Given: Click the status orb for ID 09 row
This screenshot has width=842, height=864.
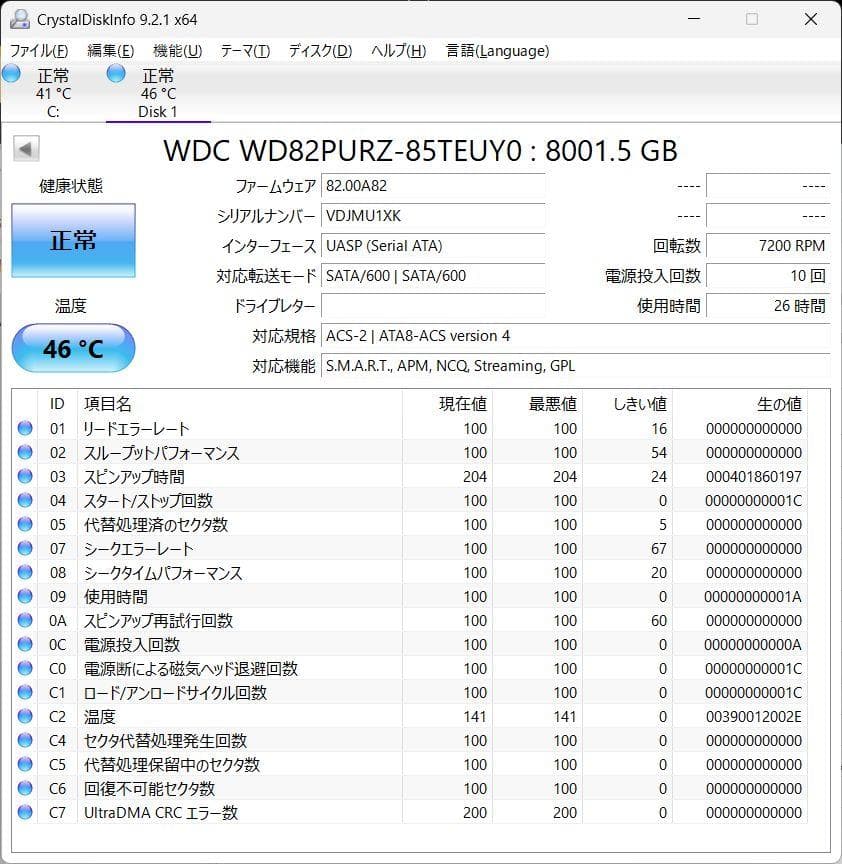Looking at the screenshot, I should coord(25,596).
